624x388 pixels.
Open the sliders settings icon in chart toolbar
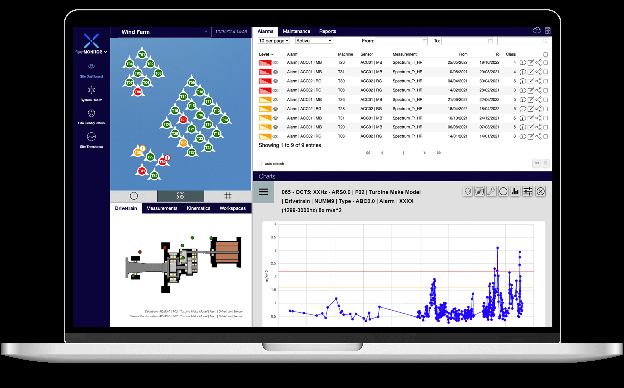(x=528, y=191)
